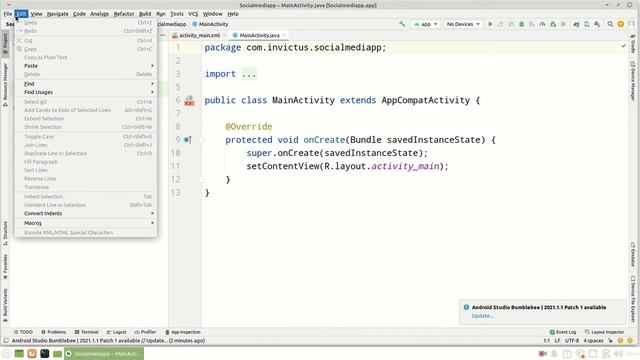Click the tool window toggle in status bar corner
The width and height of the screenshot is (640, 360).
point(6,340)
